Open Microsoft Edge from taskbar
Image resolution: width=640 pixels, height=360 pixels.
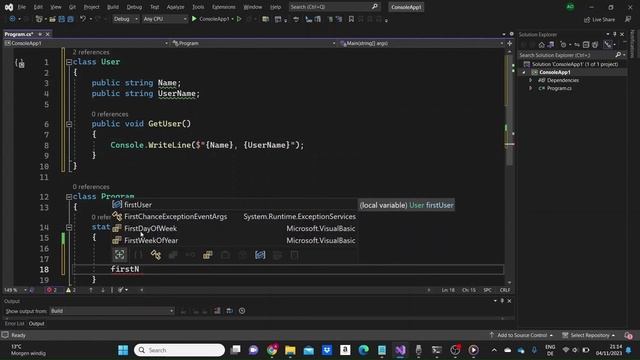pos(364,350)
